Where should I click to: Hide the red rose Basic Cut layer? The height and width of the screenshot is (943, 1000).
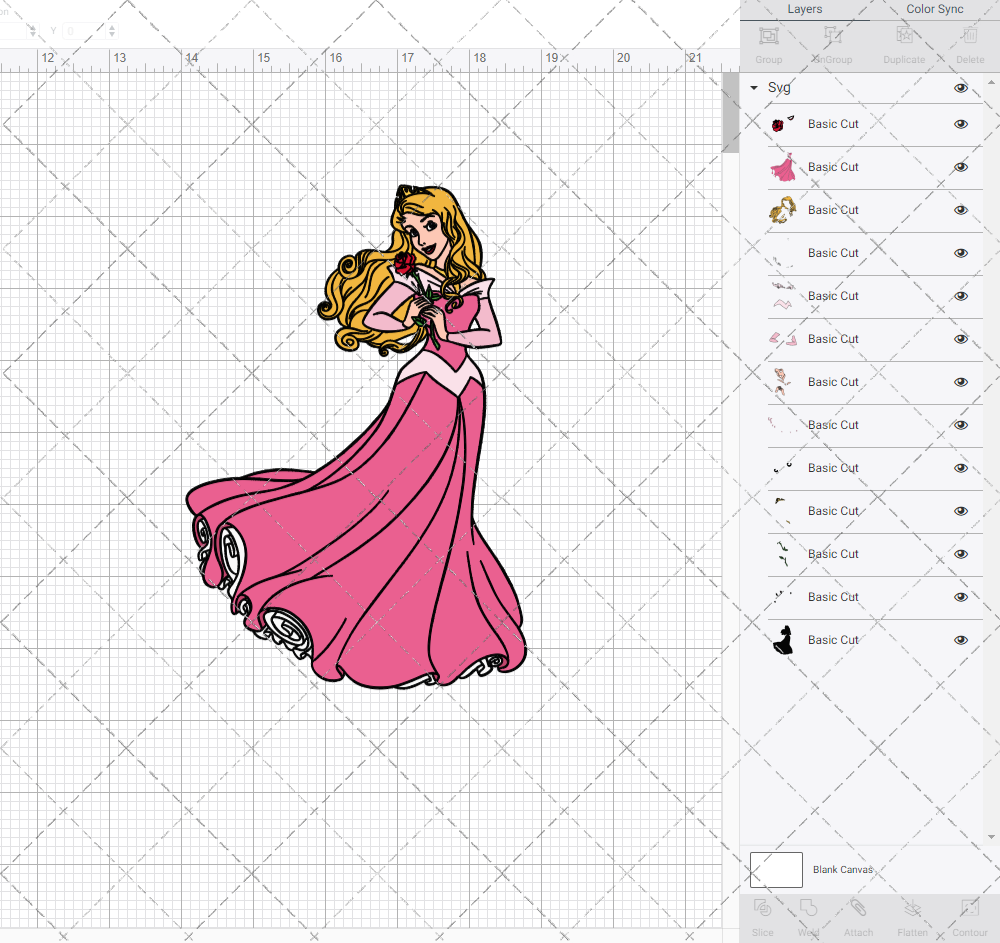(961, 124)
